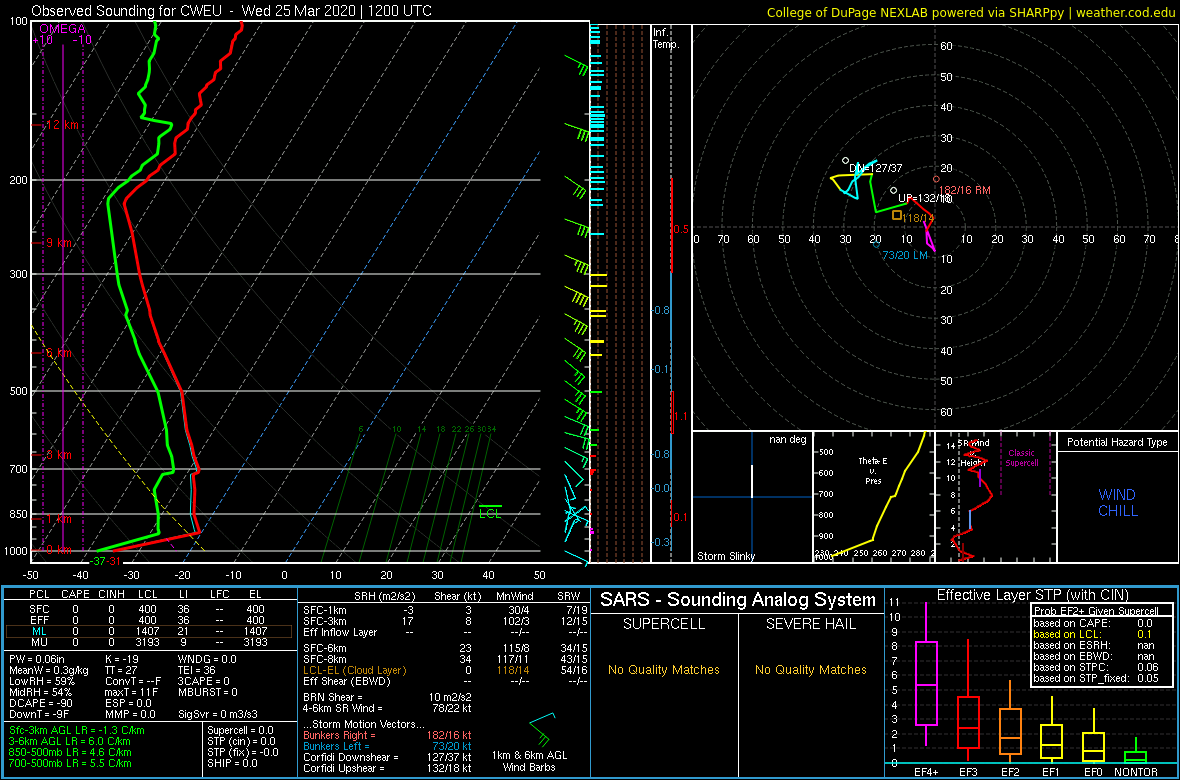Click the 'Effective Layer STP (with CIN)' title

tap(1031, 596)
